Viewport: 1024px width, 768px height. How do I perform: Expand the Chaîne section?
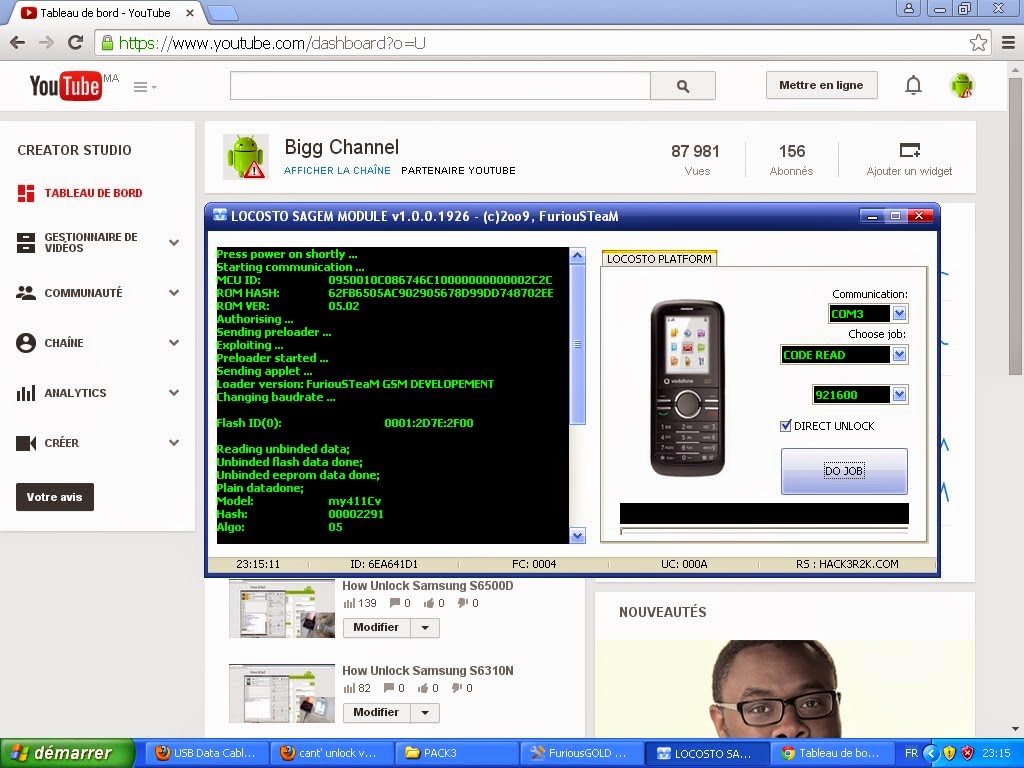click(x=174, y=342)
